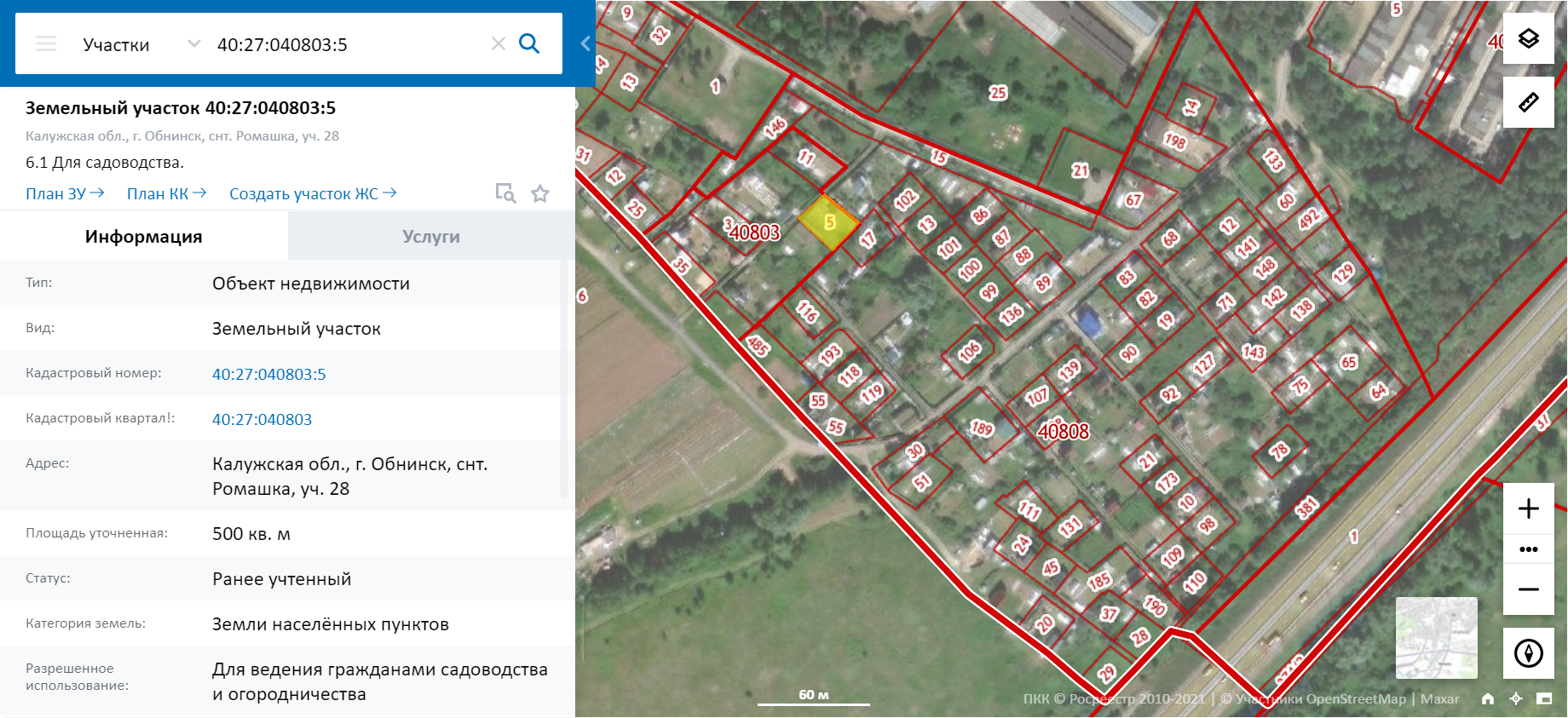The image size is (1568, 718).
Task: Click the Создать участок ЖС link
Action: coord(313,193)
